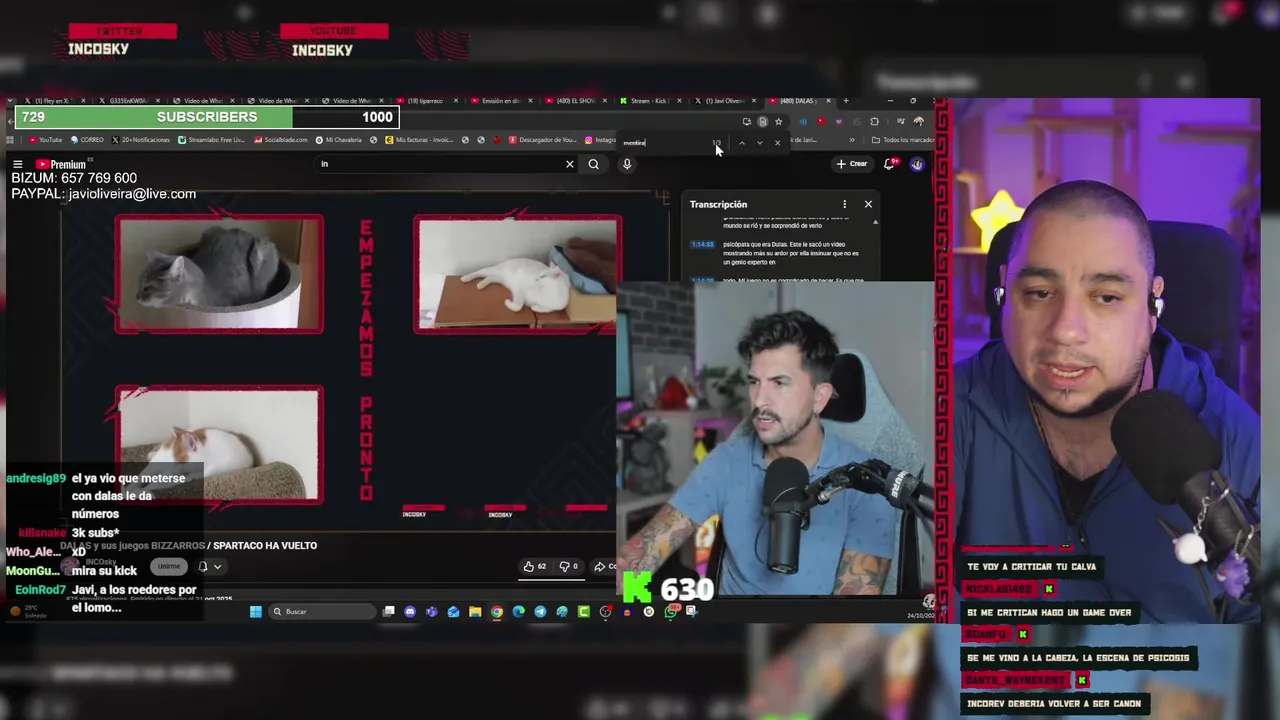Open the Streamlabs bookmark

tap(210, 140)
